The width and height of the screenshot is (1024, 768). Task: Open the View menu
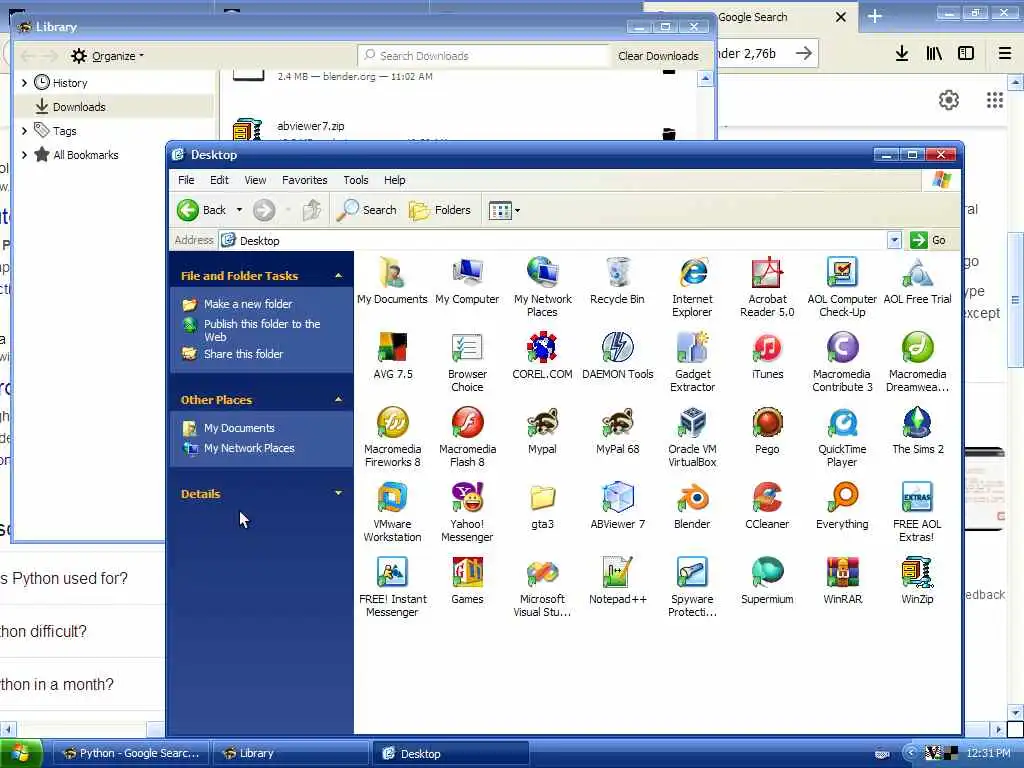point(255,180)
